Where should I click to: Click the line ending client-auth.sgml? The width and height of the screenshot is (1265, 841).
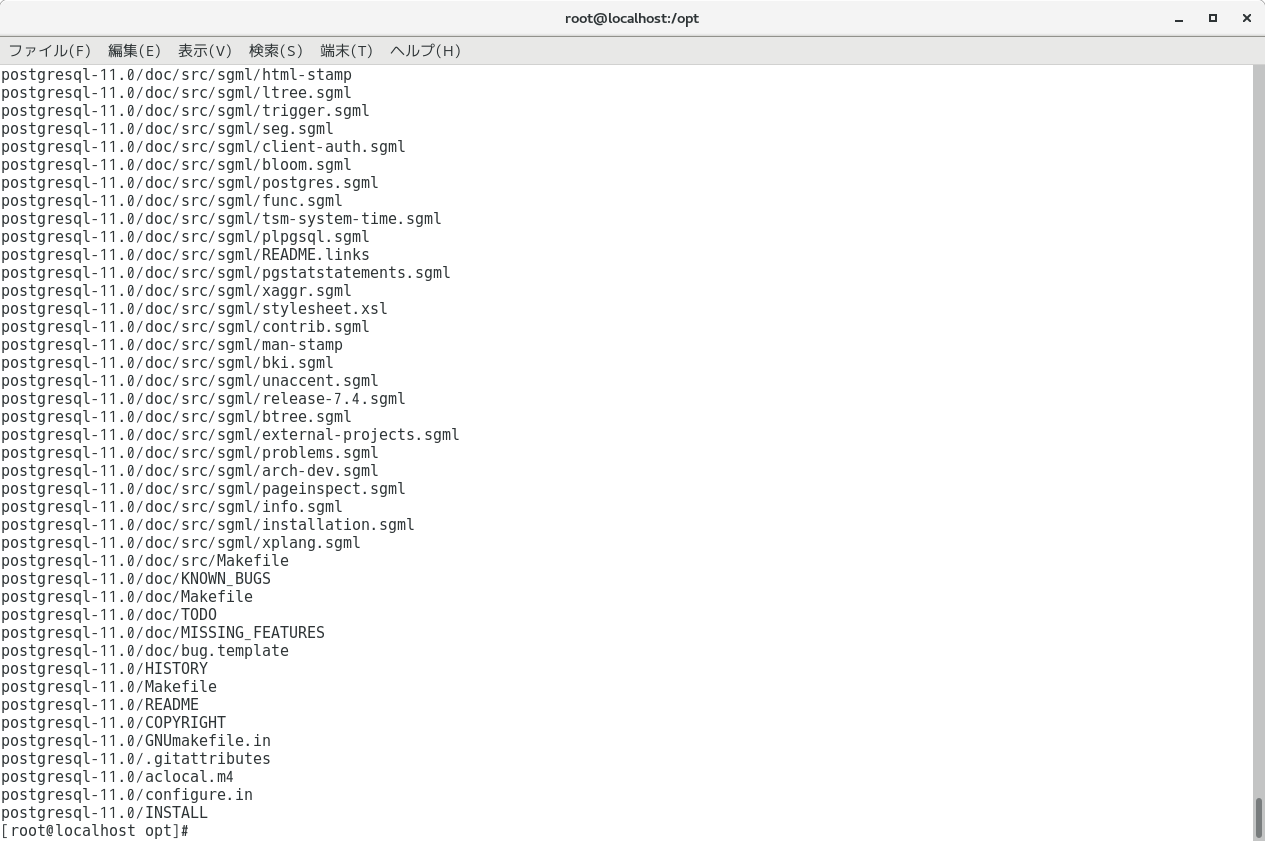pyautogui.click(x=204, y=147)
